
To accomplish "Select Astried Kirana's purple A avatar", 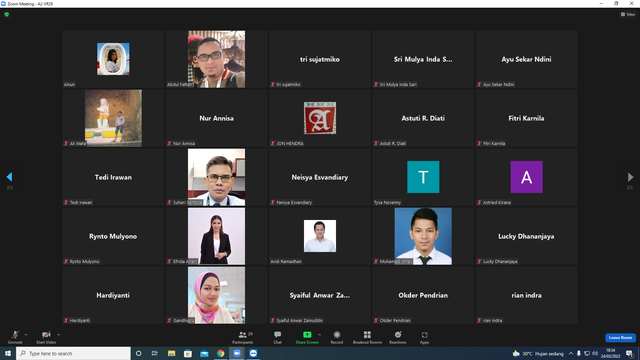I will [527, 177].
